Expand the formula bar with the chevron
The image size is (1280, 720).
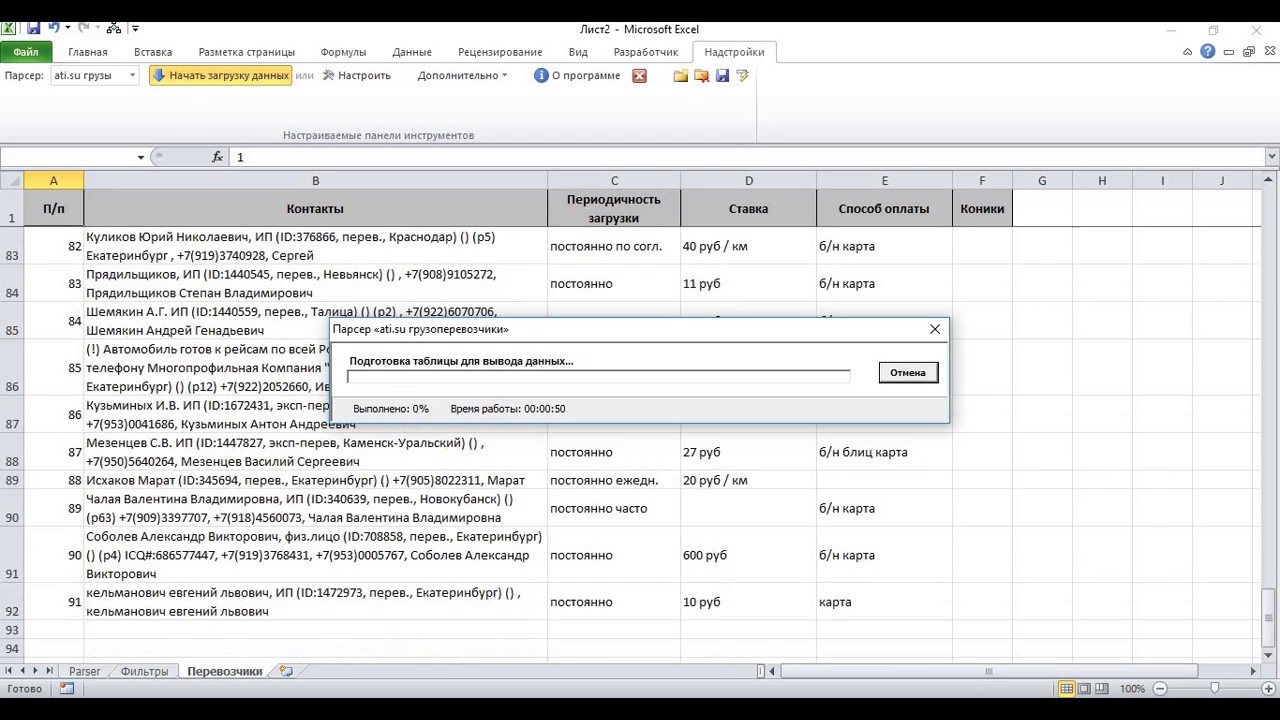click(x=1272, y=157)
